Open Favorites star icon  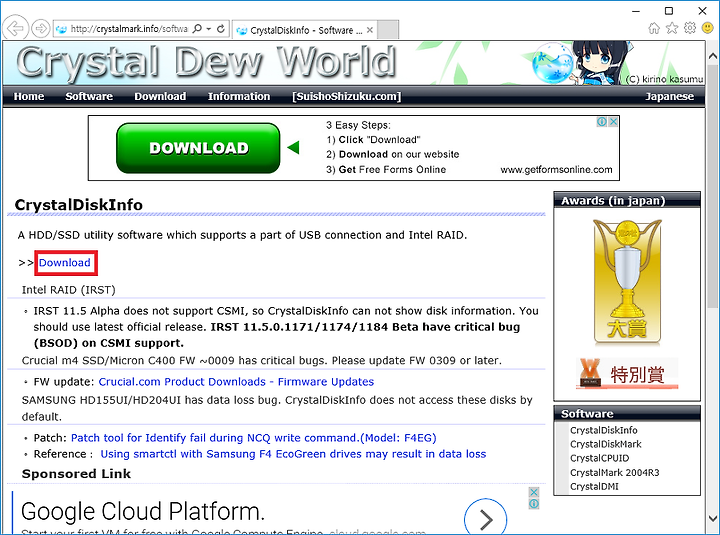[672, 28]
